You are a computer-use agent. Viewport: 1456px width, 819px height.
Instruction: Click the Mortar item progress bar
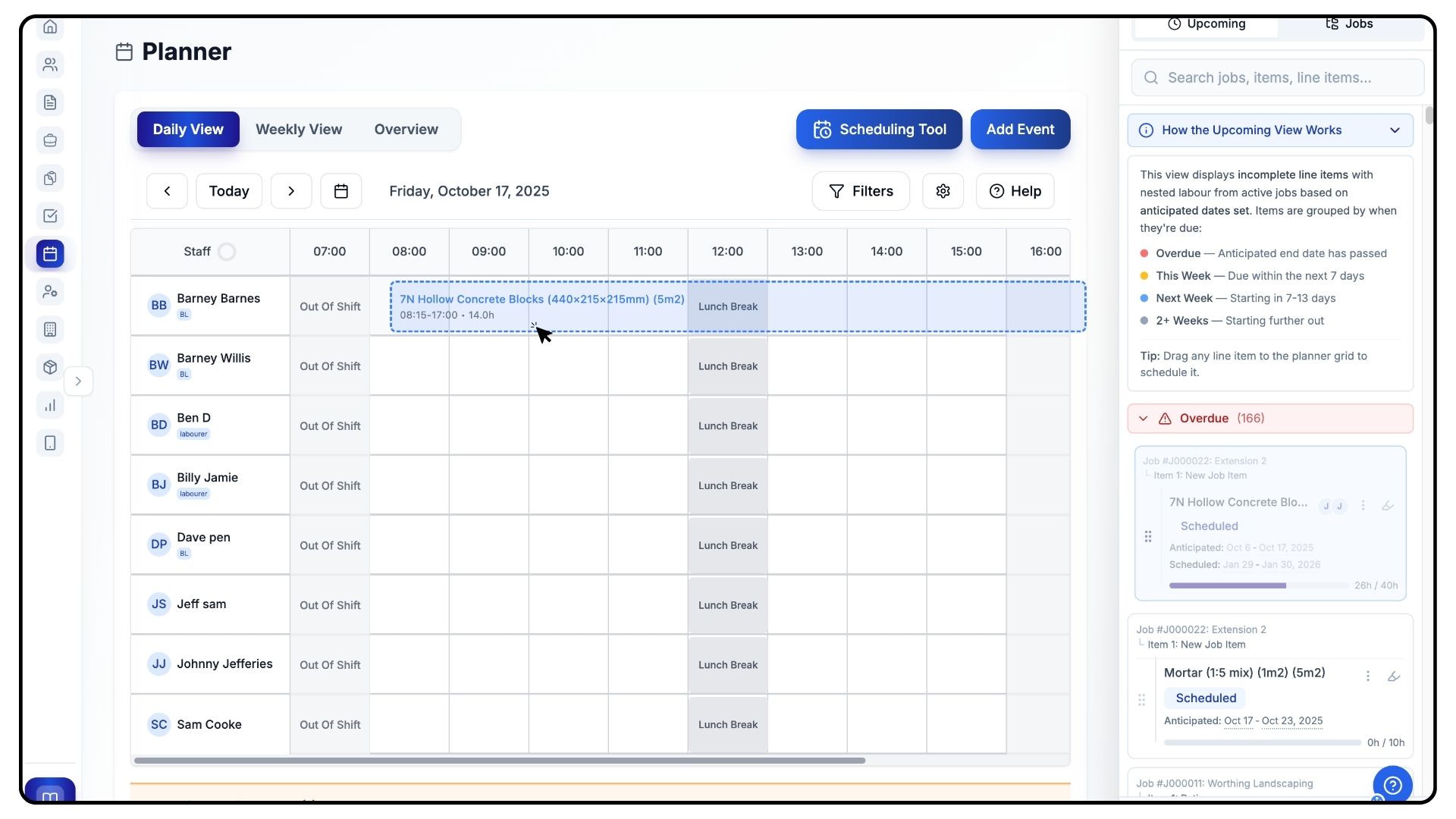pos(1262,742)
